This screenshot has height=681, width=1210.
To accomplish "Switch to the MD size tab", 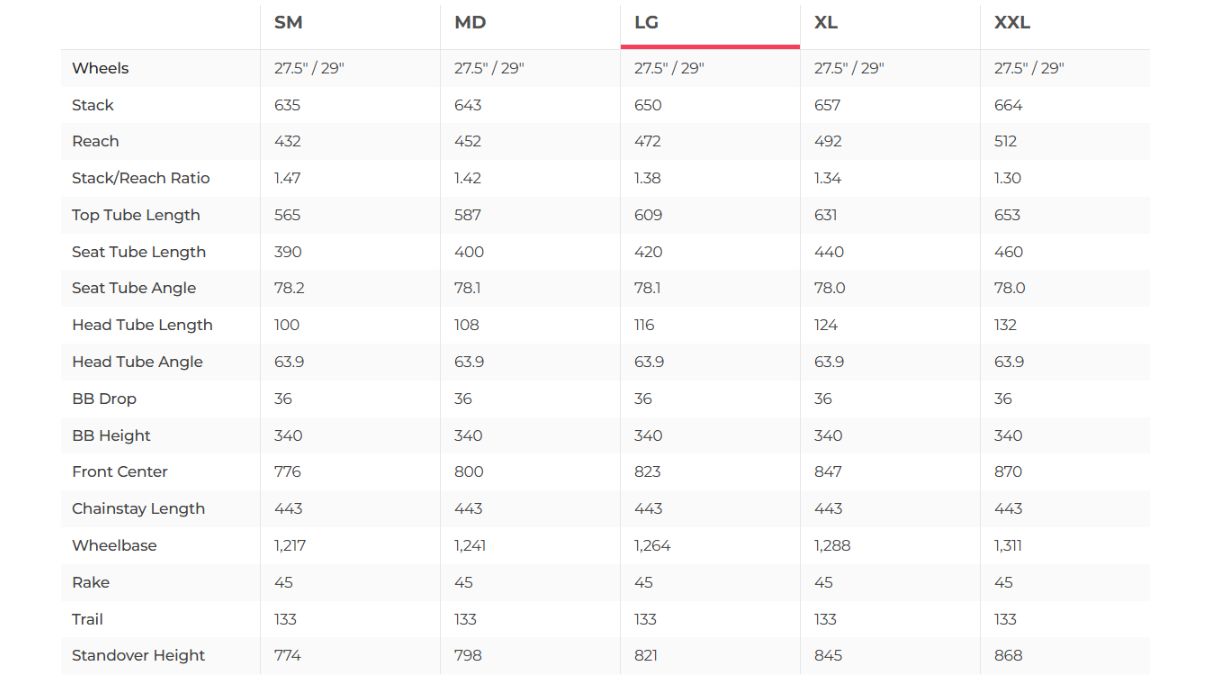I will click(470, 23).
